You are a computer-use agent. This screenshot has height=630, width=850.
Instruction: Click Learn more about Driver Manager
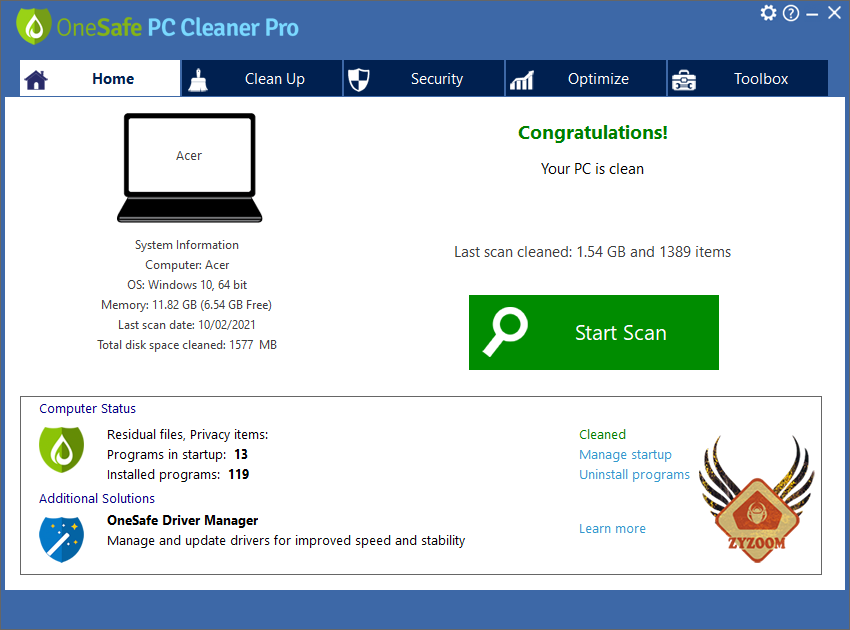click(x=612, y=528)
